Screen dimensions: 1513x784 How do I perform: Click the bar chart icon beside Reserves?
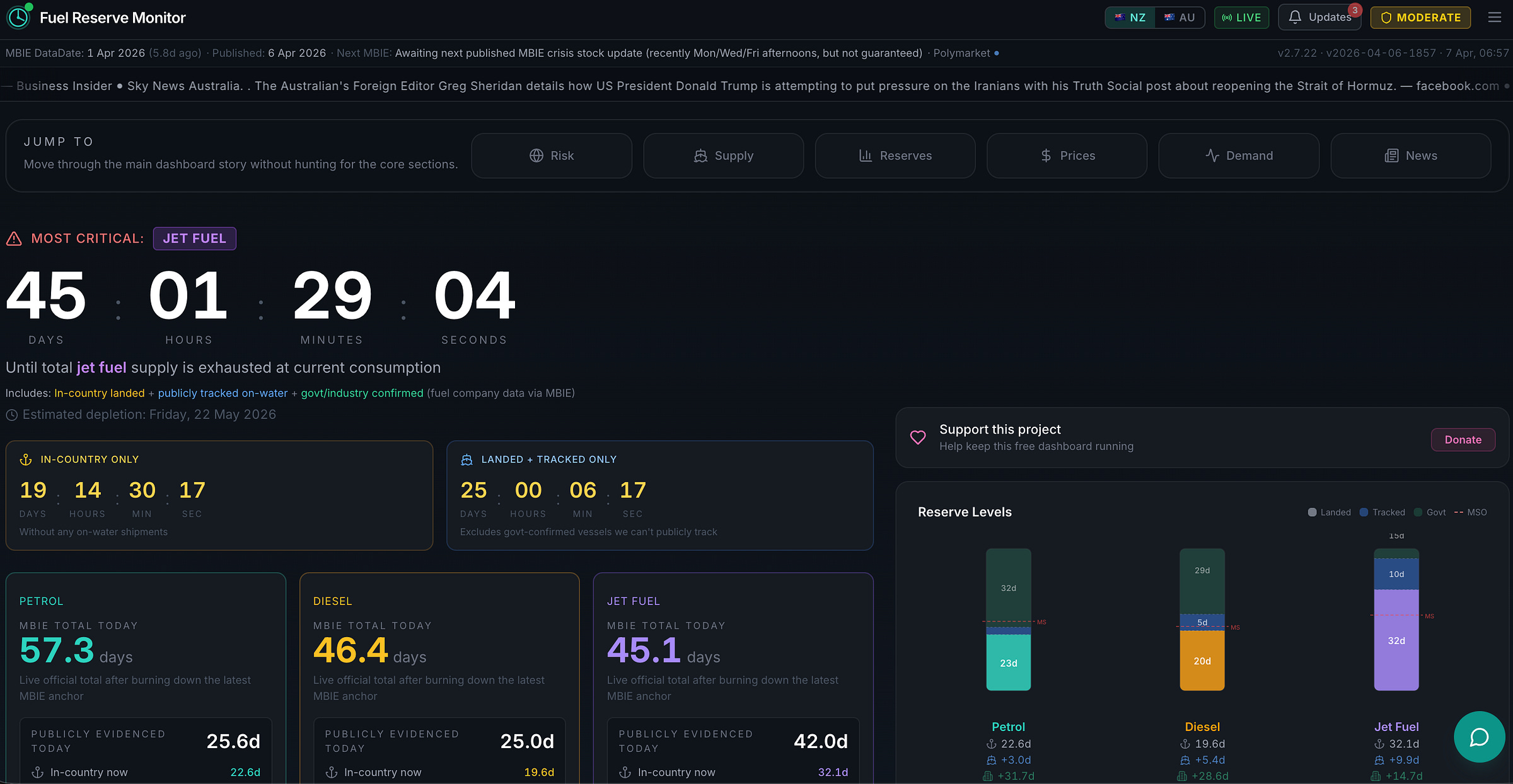click(x=866, y=156)
